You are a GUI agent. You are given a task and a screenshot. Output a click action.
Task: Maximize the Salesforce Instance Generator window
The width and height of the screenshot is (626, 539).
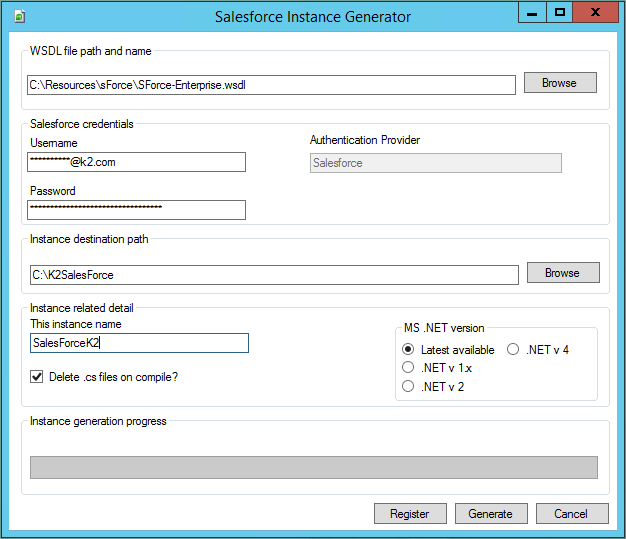tap(560, 13)
